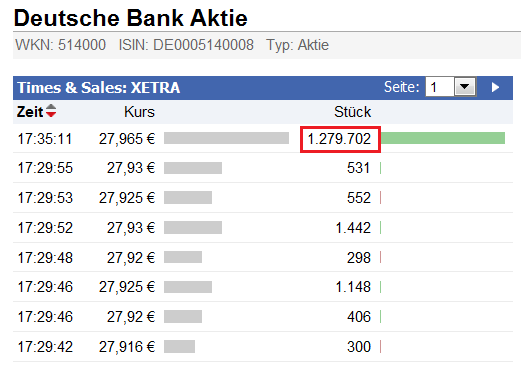The width and height of the screenshot is (521, 367).
Task: Click the Zeit column header
Action: 30,112
